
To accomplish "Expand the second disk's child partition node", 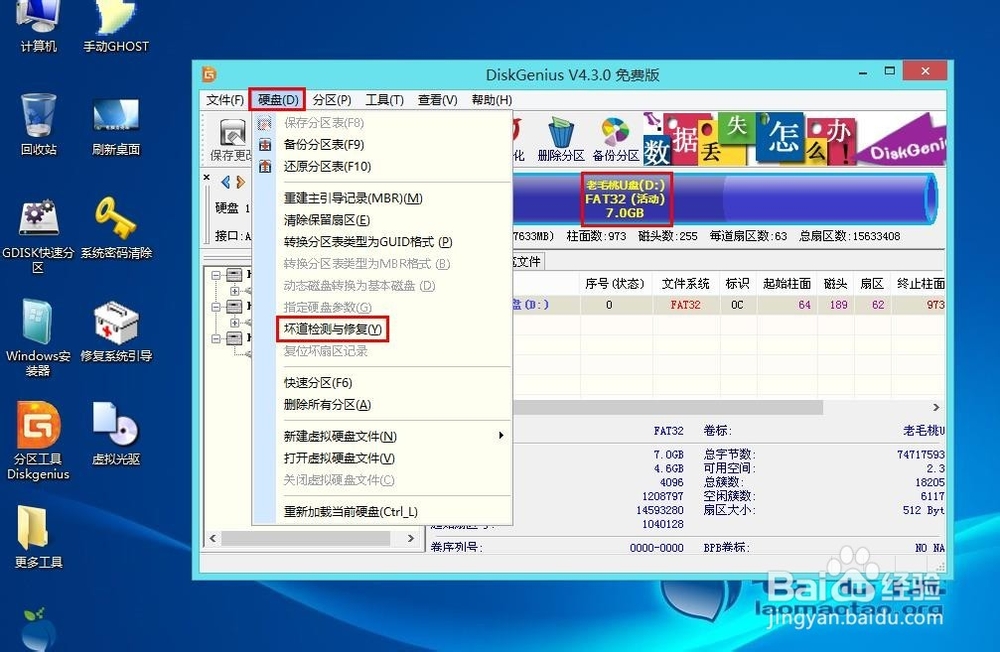I will pyautogui.click(x=234, y=323).
